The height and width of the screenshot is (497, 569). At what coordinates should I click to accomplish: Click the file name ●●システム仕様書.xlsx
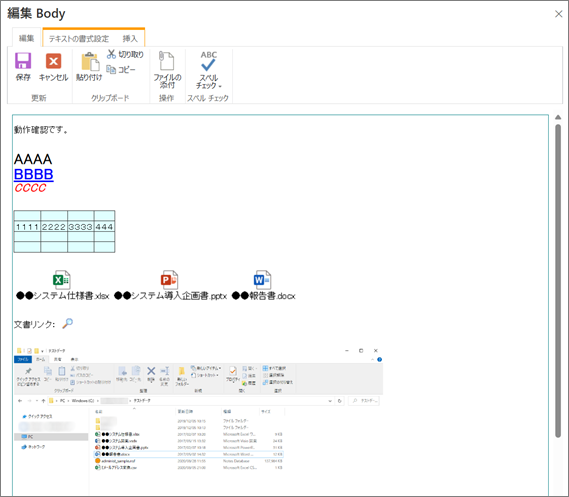[x=62, y=296]
